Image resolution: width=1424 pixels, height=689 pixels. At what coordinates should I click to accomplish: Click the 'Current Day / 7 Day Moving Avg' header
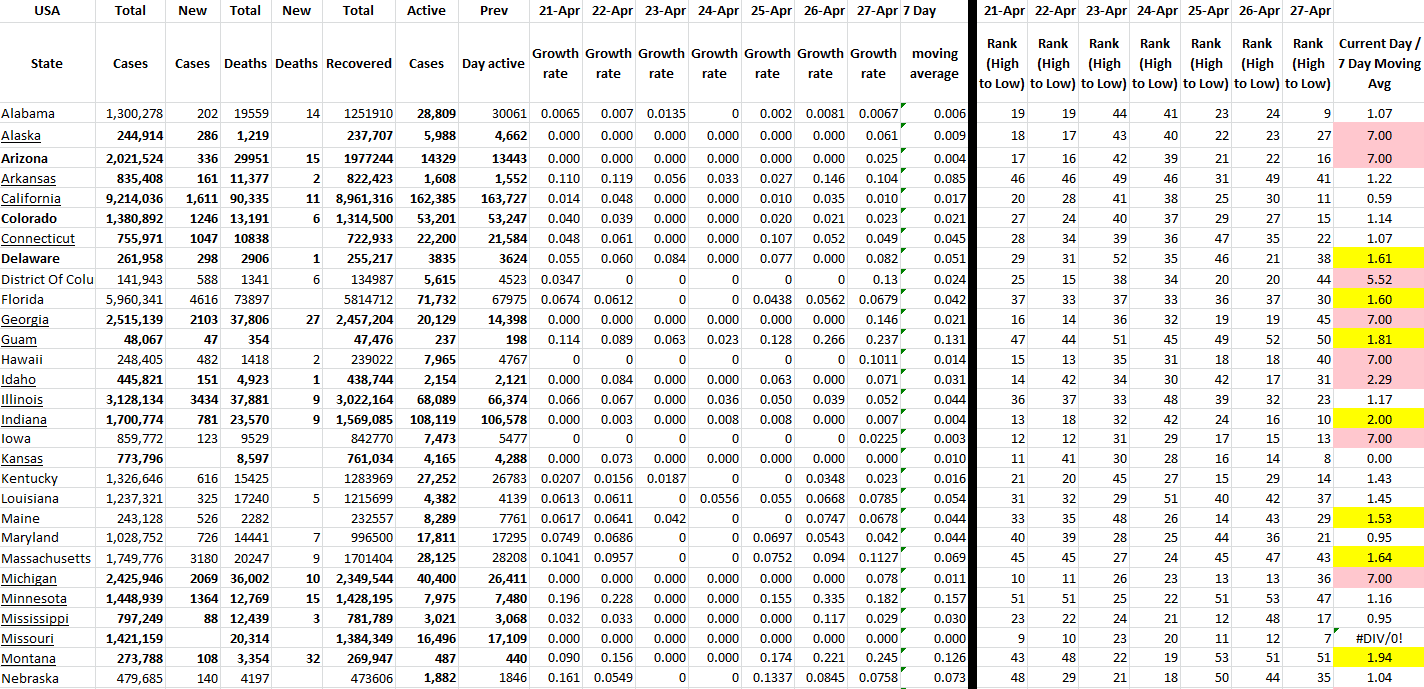point(1378,63)
